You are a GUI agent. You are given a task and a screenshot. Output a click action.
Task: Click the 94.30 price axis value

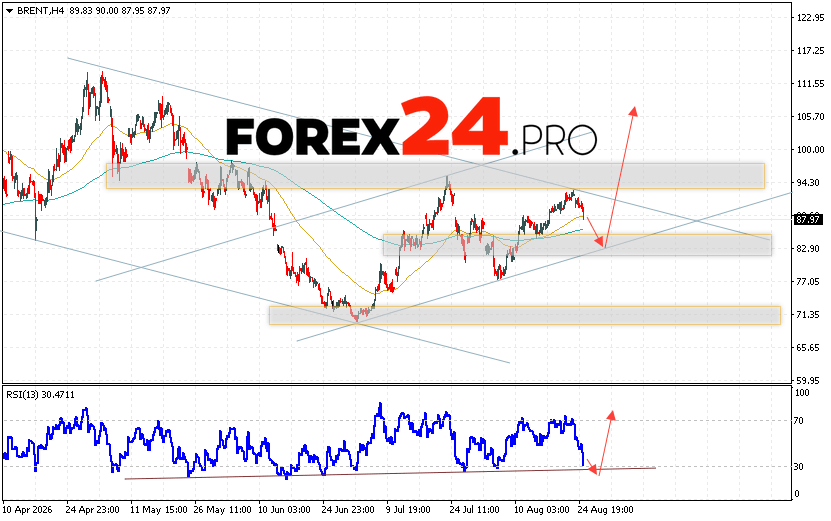(x=808, y=182)
